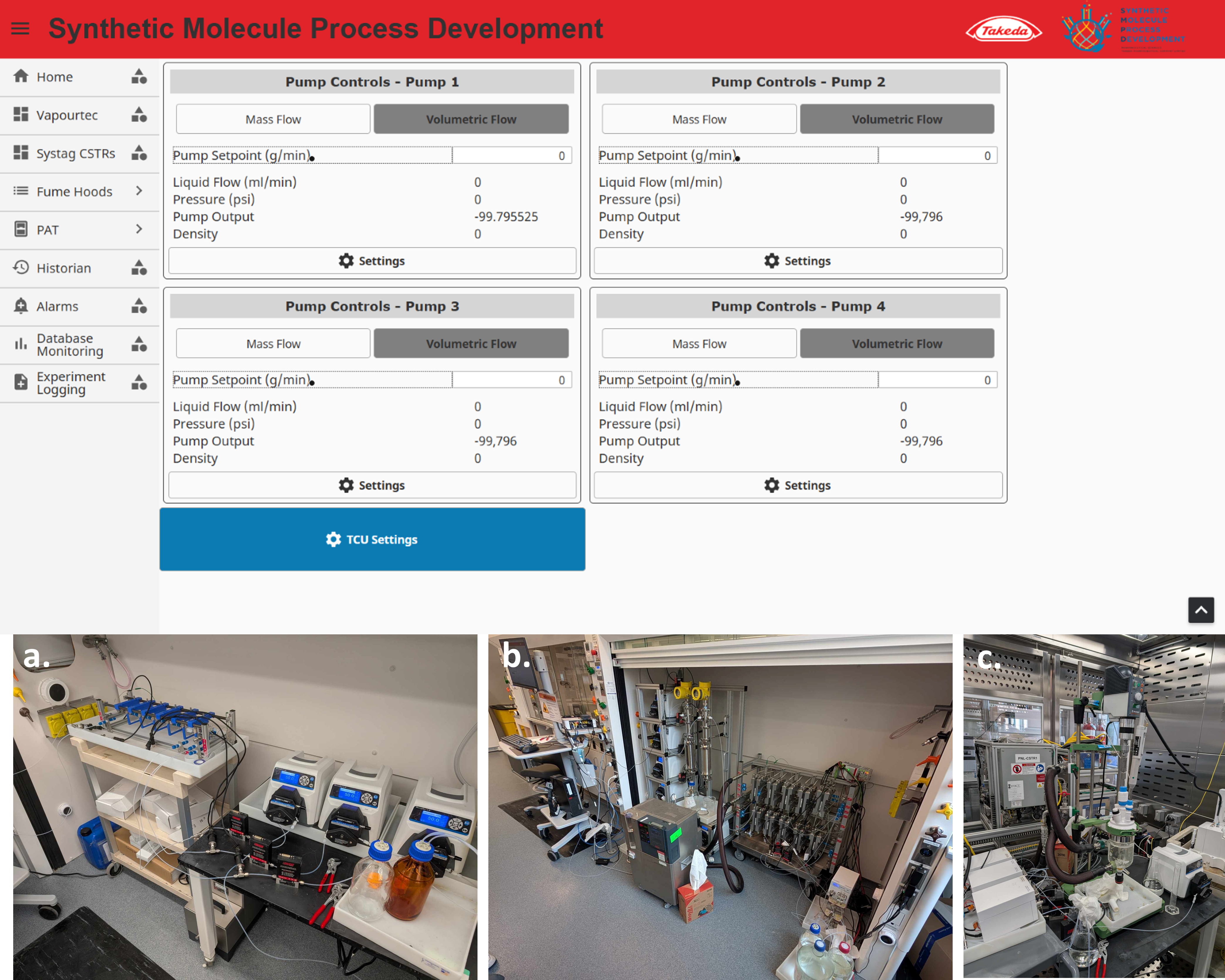Screen dimensions: 1225x980
Task: Select Volumetric Flow for Pump 2
Action: pyautogui.click(x=897, y=119)
